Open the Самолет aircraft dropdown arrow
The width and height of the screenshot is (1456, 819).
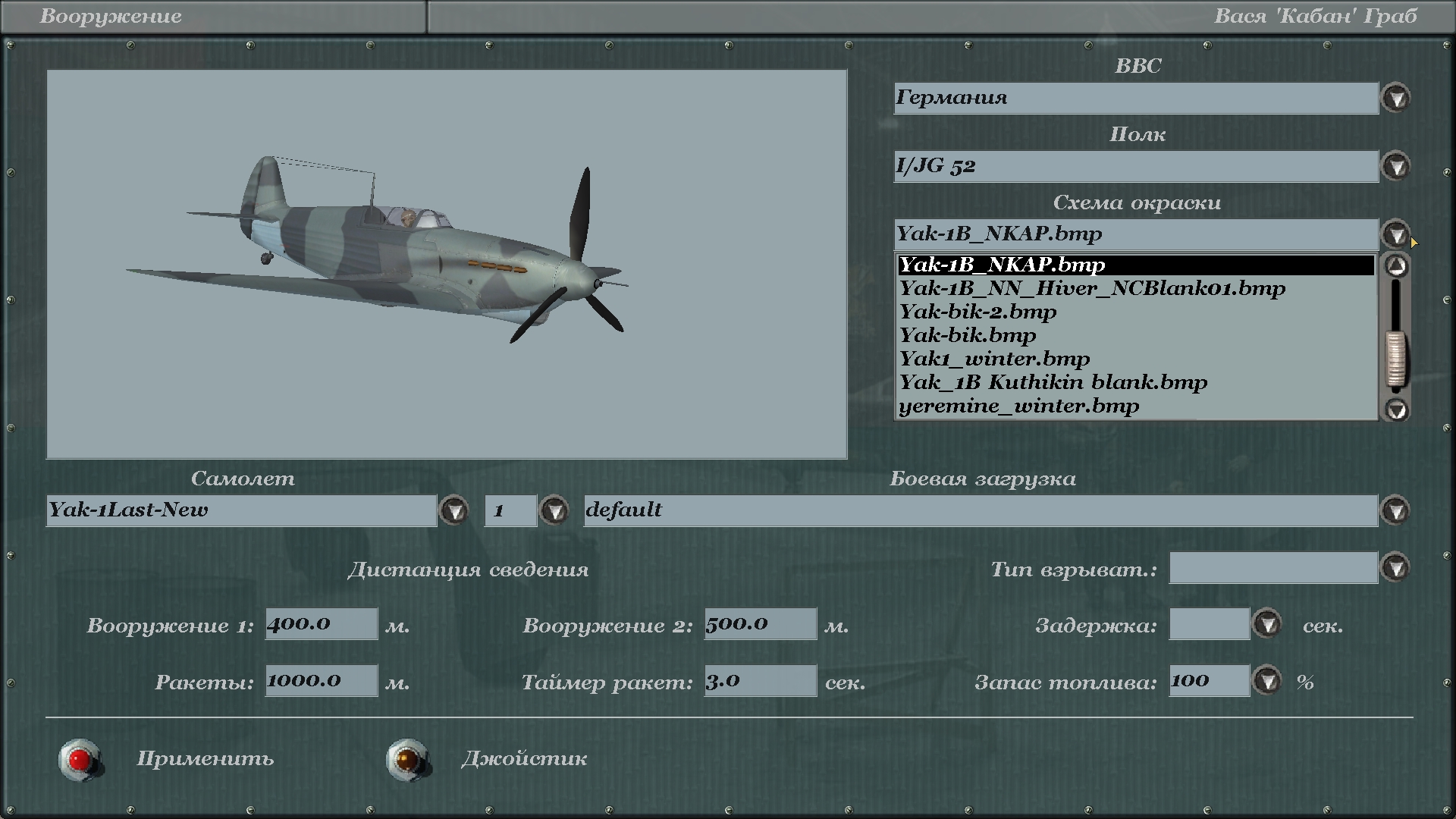point(454,511)
